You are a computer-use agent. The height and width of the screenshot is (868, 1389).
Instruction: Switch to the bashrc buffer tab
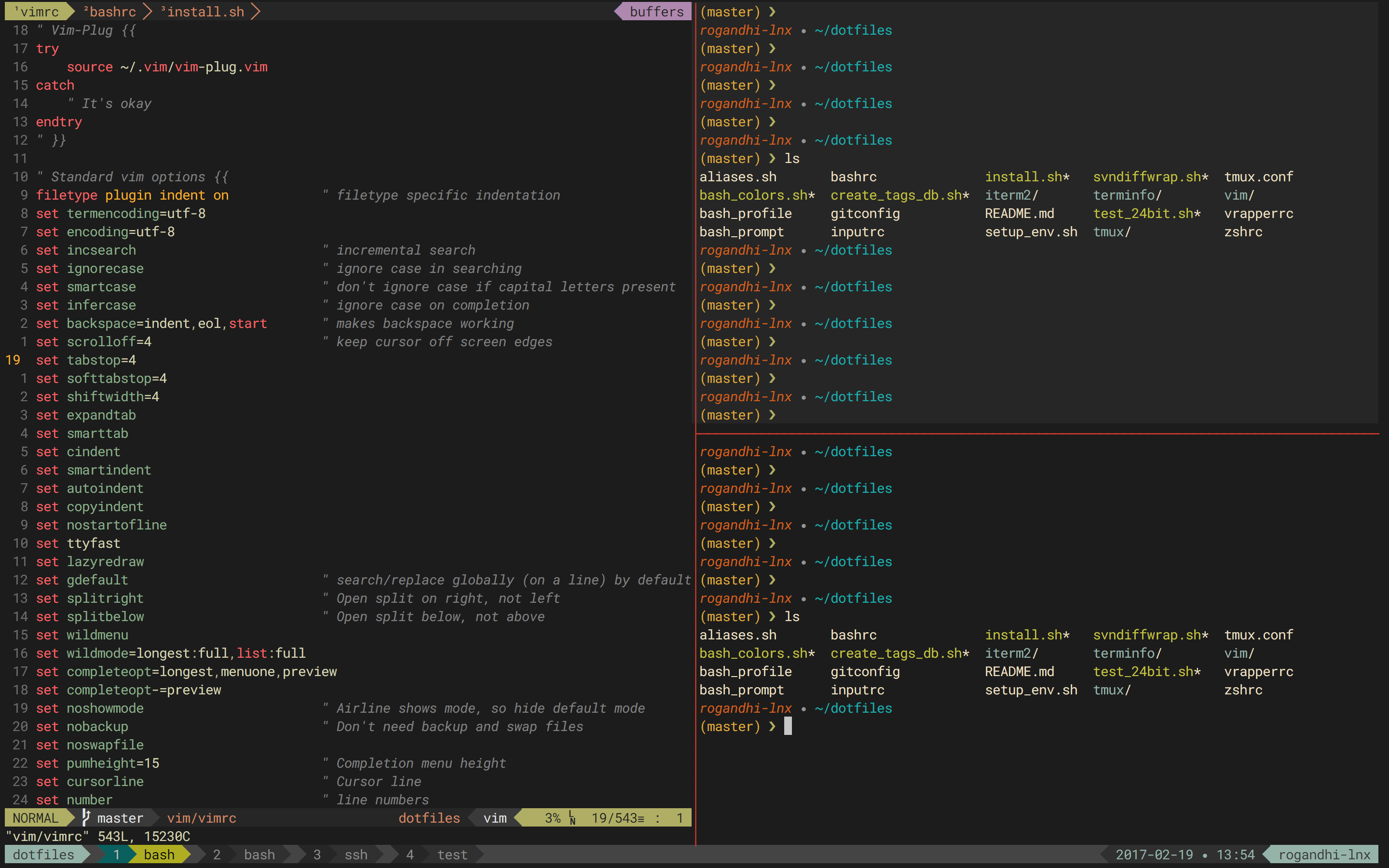(112, 12)
